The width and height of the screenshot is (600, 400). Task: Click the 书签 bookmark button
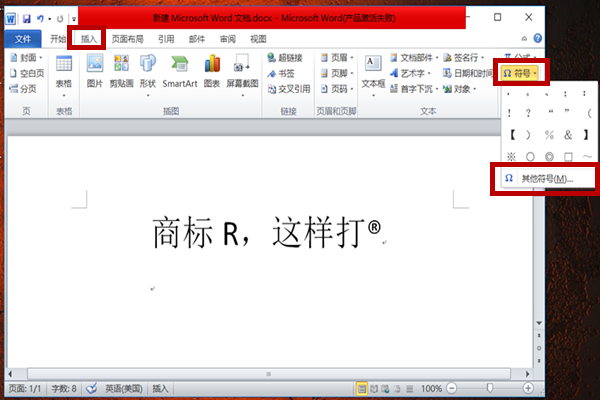tap(281, 73)
